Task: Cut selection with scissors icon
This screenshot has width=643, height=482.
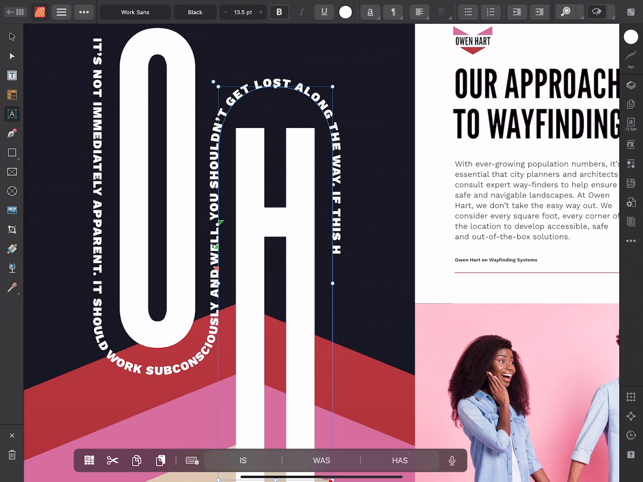Action: click(112, 460)
